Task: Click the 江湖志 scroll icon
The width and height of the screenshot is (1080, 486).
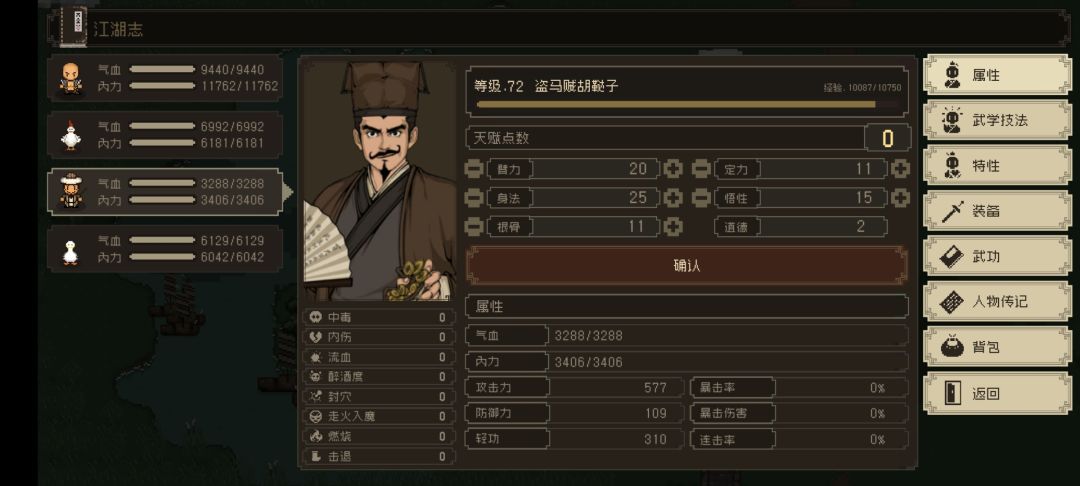Action: (73, 27)
